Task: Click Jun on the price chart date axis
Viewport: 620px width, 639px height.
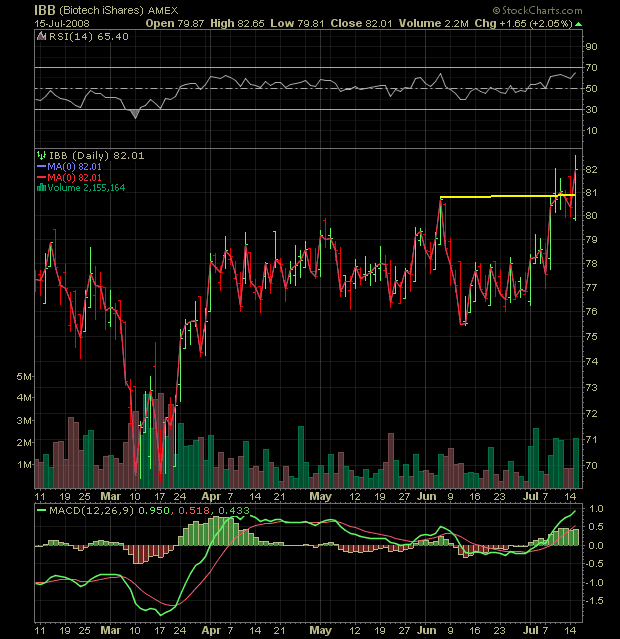Action: point(427,496)
